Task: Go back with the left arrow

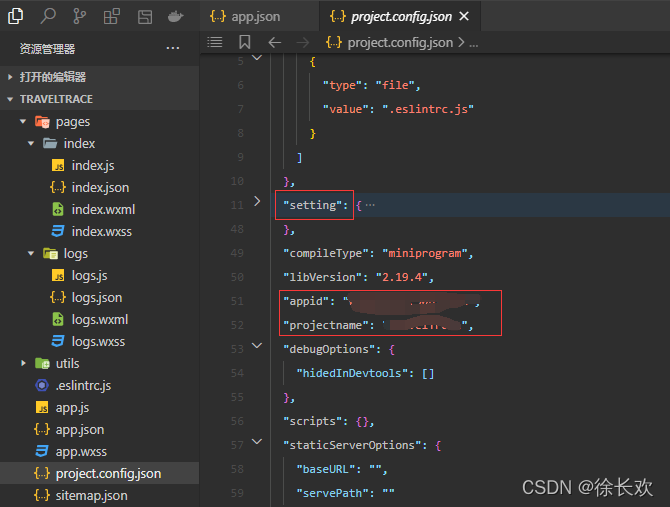Action: click(274, 42)
